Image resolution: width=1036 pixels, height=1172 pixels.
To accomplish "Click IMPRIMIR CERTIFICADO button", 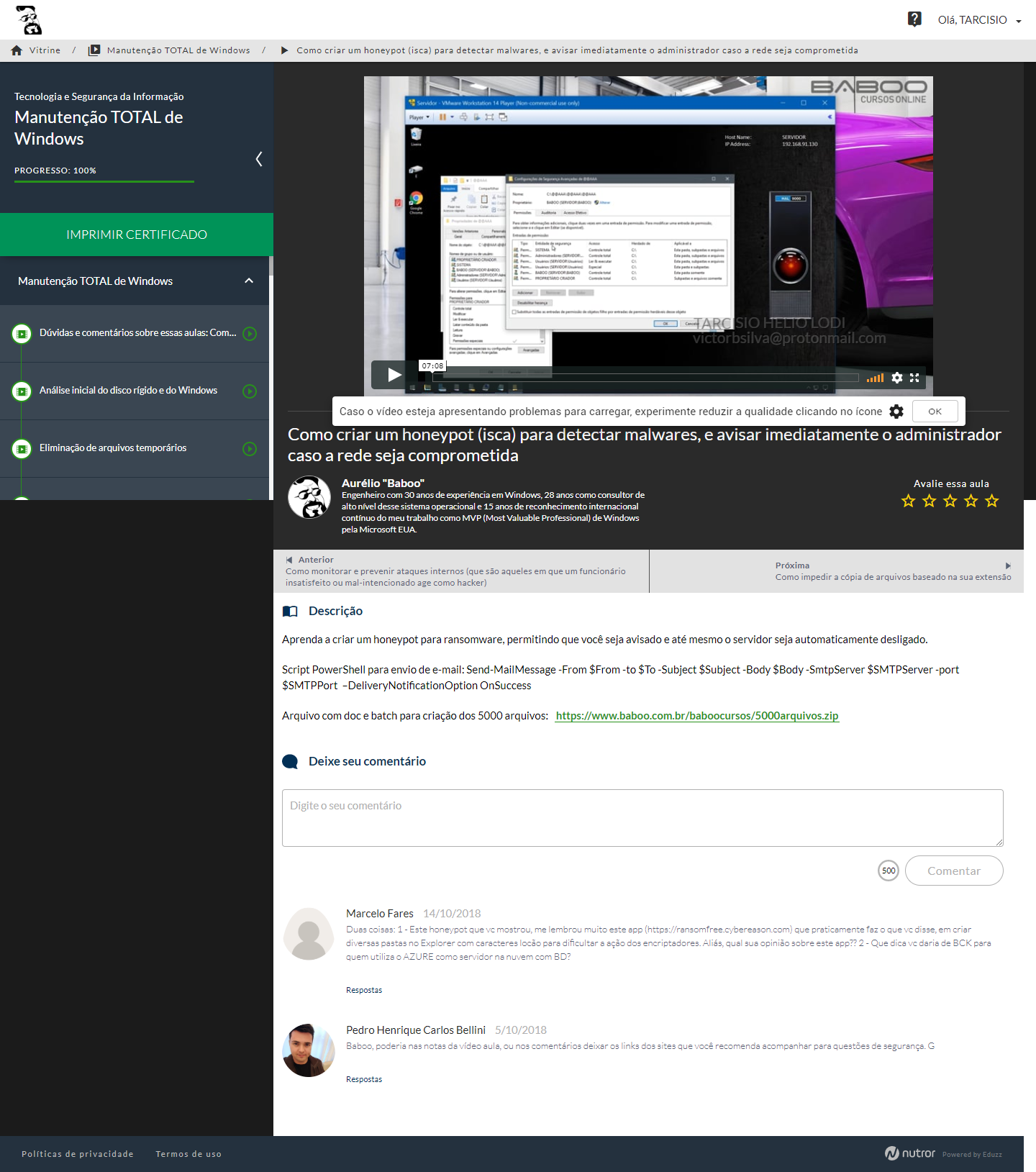I will coord(137,235).
